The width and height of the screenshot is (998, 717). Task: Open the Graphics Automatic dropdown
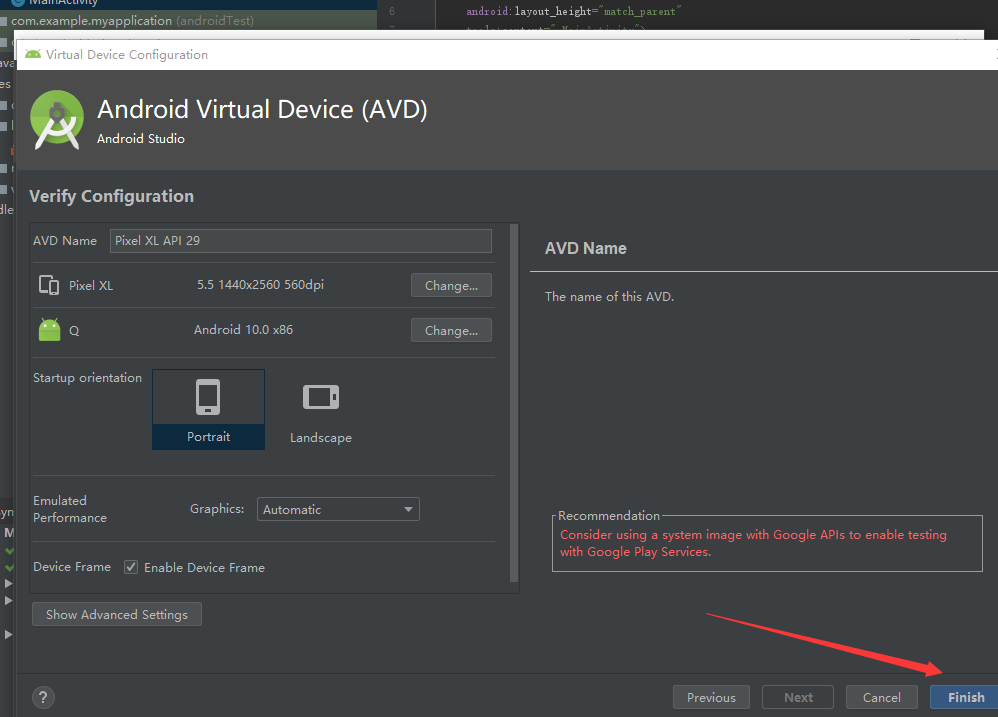338,509
